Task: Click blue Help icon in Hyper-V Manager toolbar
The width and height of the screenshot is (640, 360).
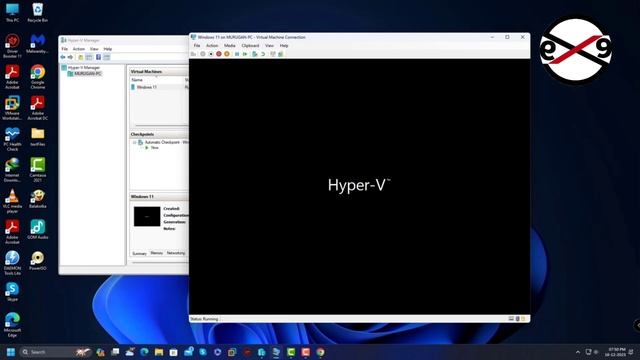Action: [98, 57]
